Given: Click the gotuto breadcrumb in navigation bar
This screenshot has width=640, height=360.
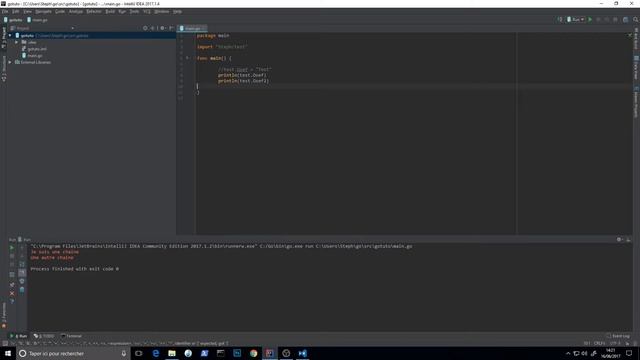Looking at the screenshot, I should (13, 20).
